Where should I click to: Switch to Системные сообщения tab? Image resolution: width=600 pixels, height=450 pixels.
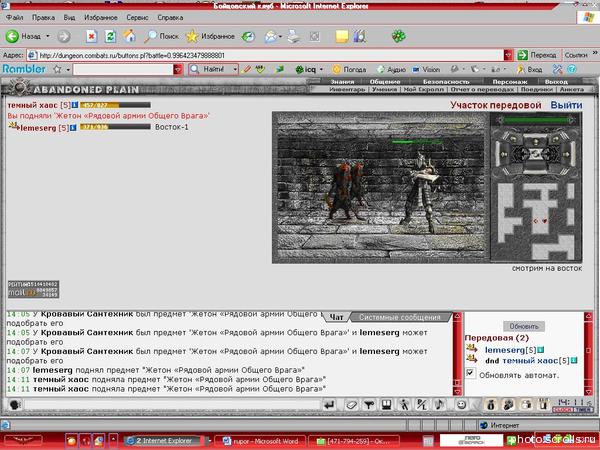[x=400, y=317]
